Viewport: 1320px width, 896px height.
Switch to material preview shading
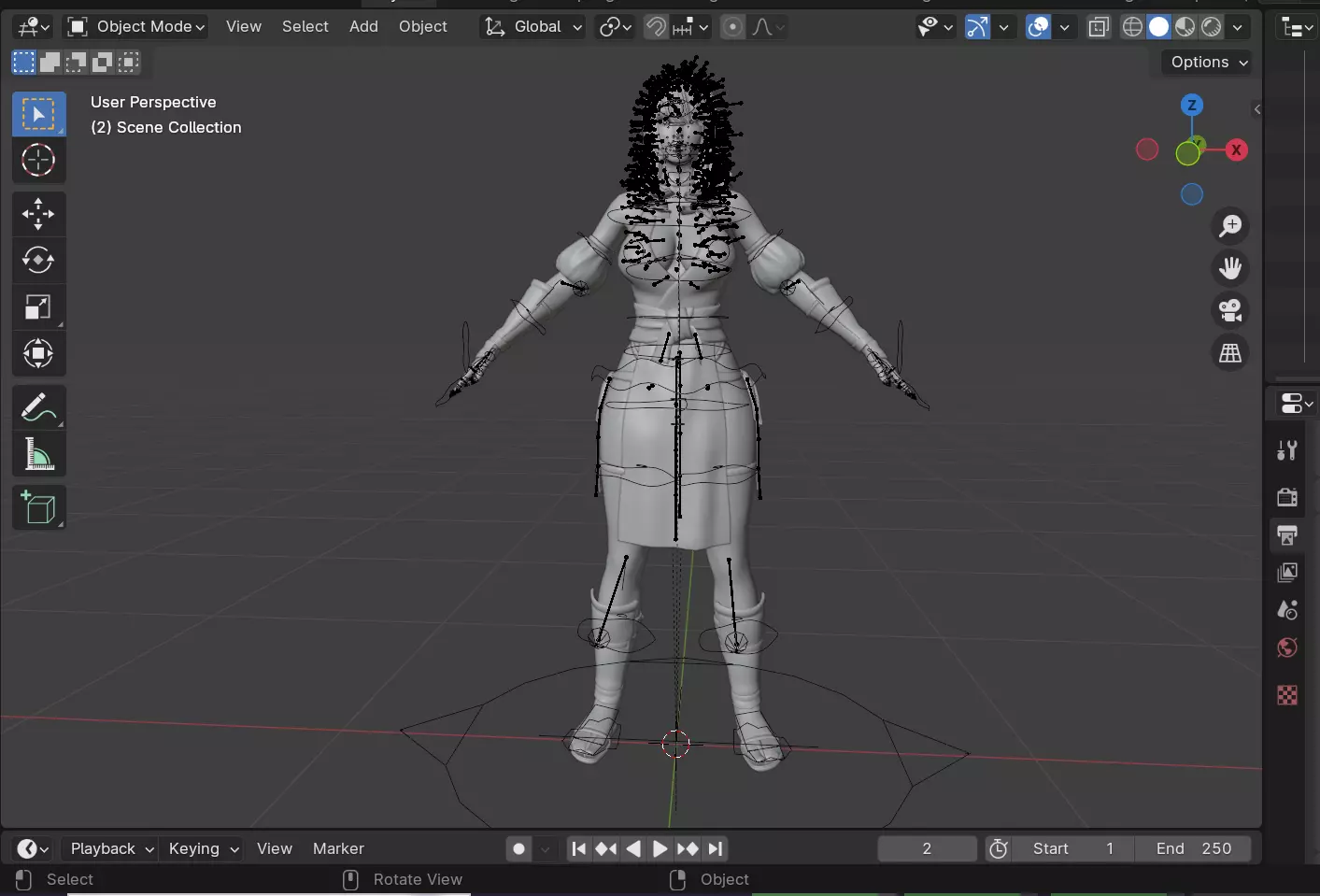pos(1185,27)
